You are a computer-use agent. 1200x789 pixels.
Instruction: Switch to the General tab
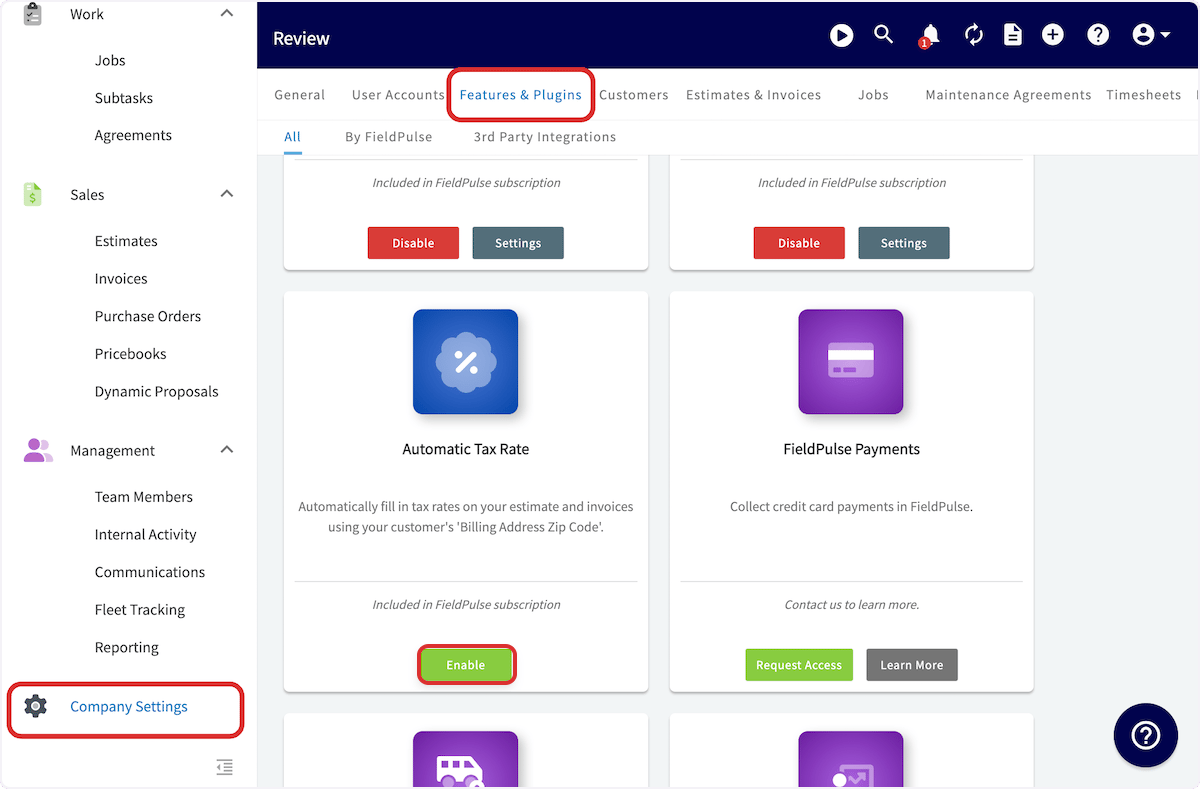click(300, 95)
